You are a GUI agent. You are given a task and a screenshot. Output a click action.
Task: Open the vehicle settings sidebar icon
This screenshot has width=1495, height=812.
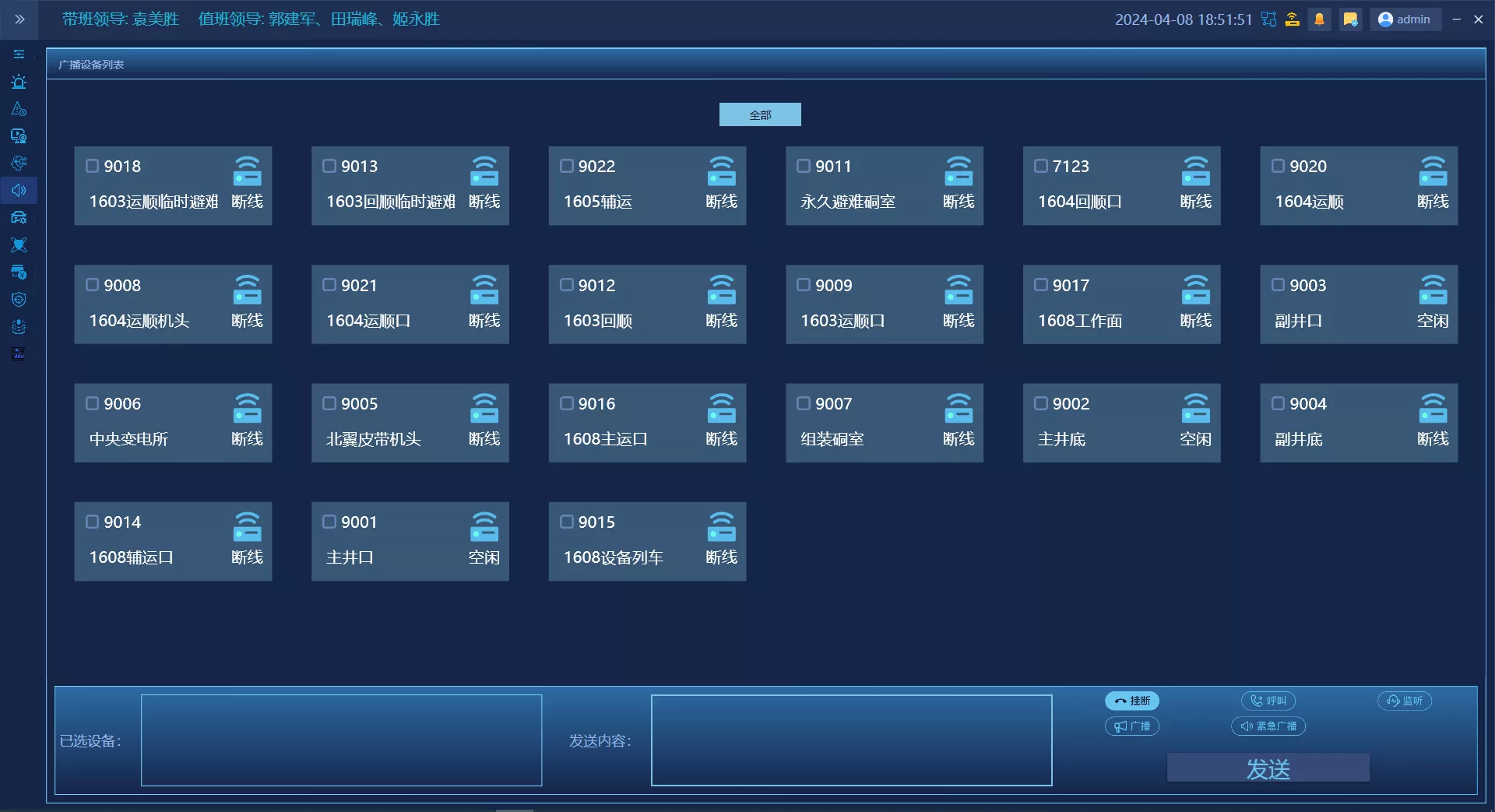click(19, 218)
